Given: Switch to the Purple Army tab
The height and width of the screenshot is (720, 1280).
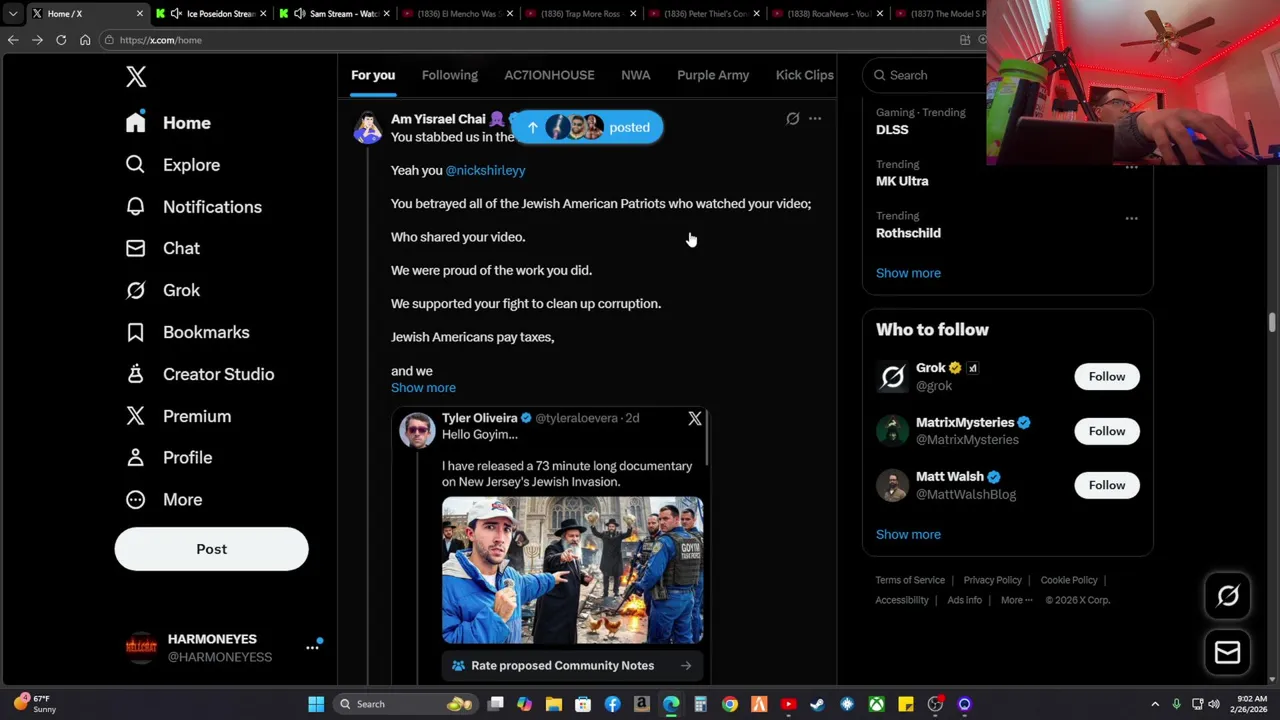Looking at the screenshot, I should coord(713,75).
